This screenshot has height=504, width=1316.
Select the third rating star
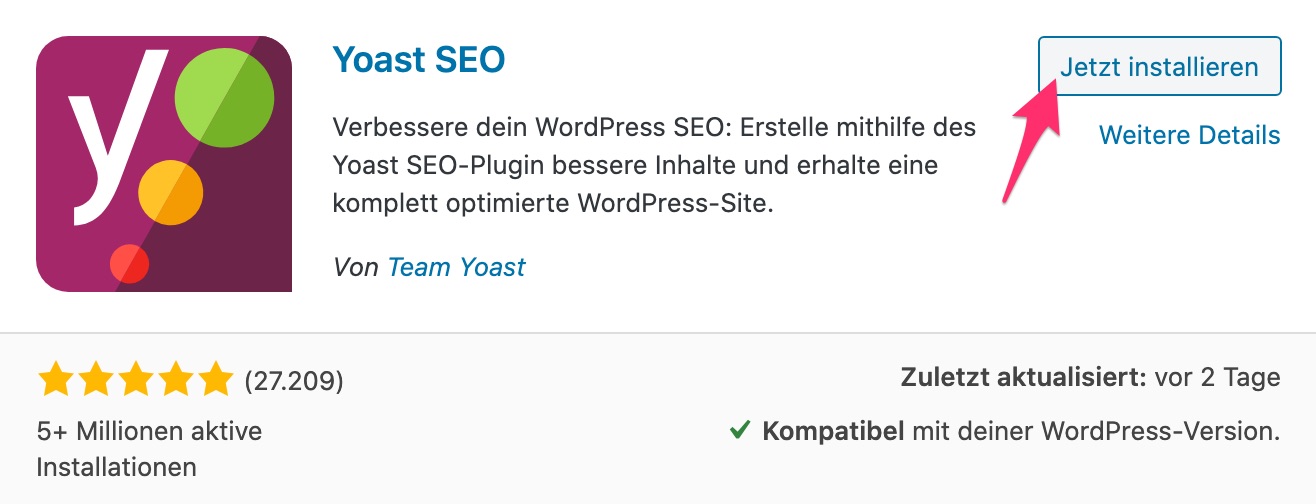(x=135, y=380)
